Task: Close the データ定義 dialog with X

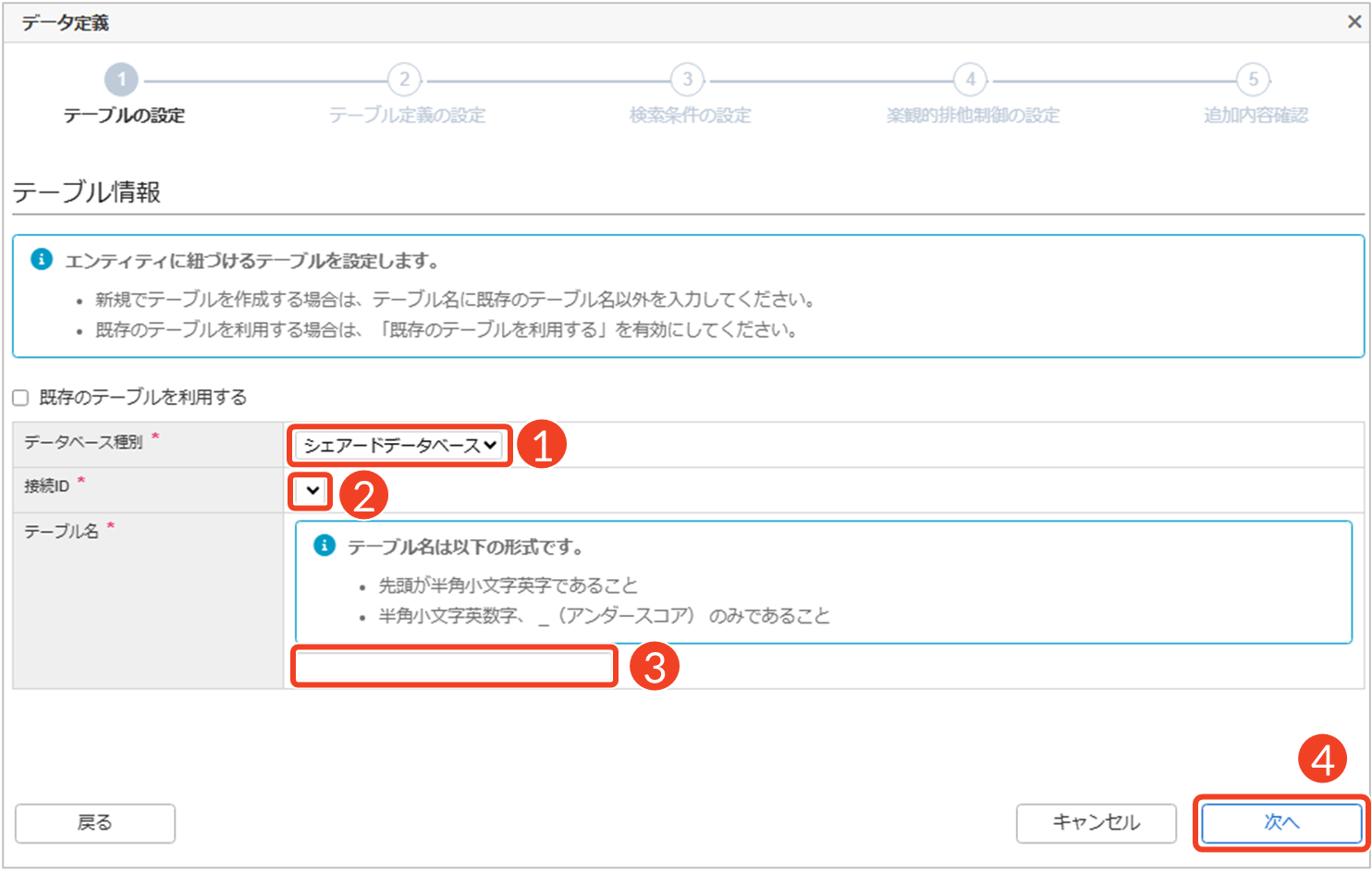Action: (x=1354, y=22)
